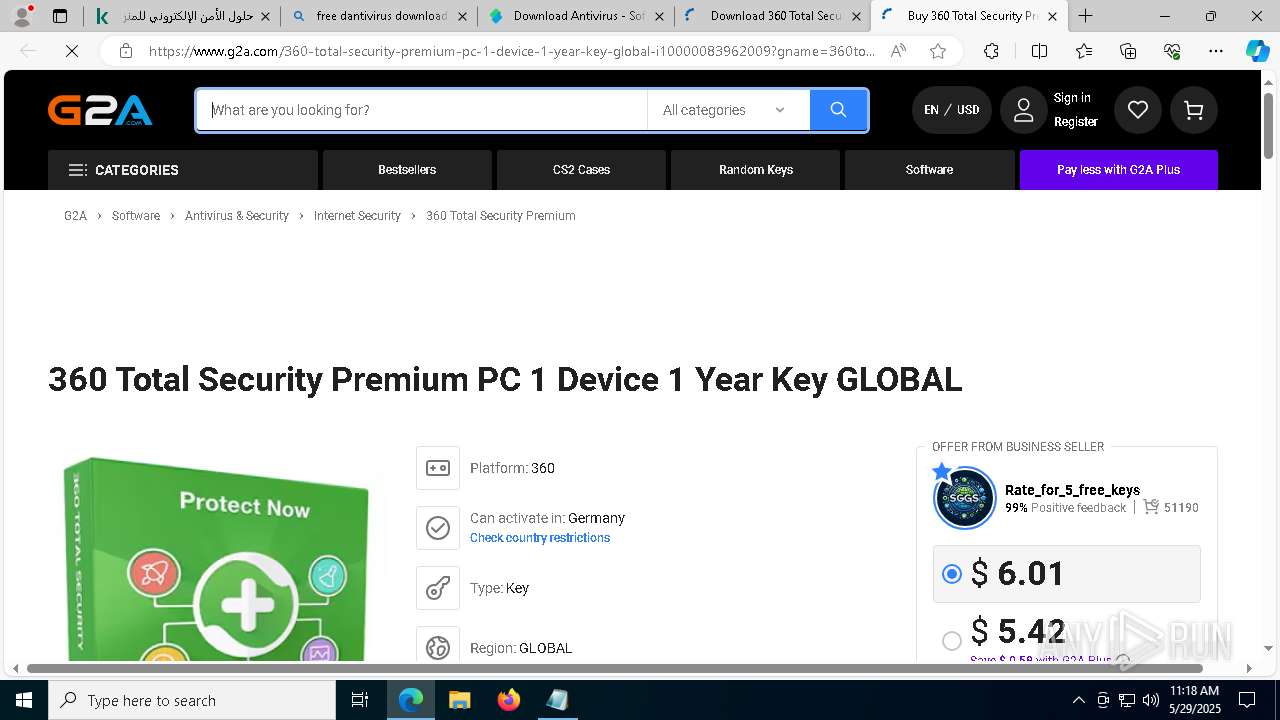Open browser Extensions icon
1280x720 pixels.
(991, 51)
